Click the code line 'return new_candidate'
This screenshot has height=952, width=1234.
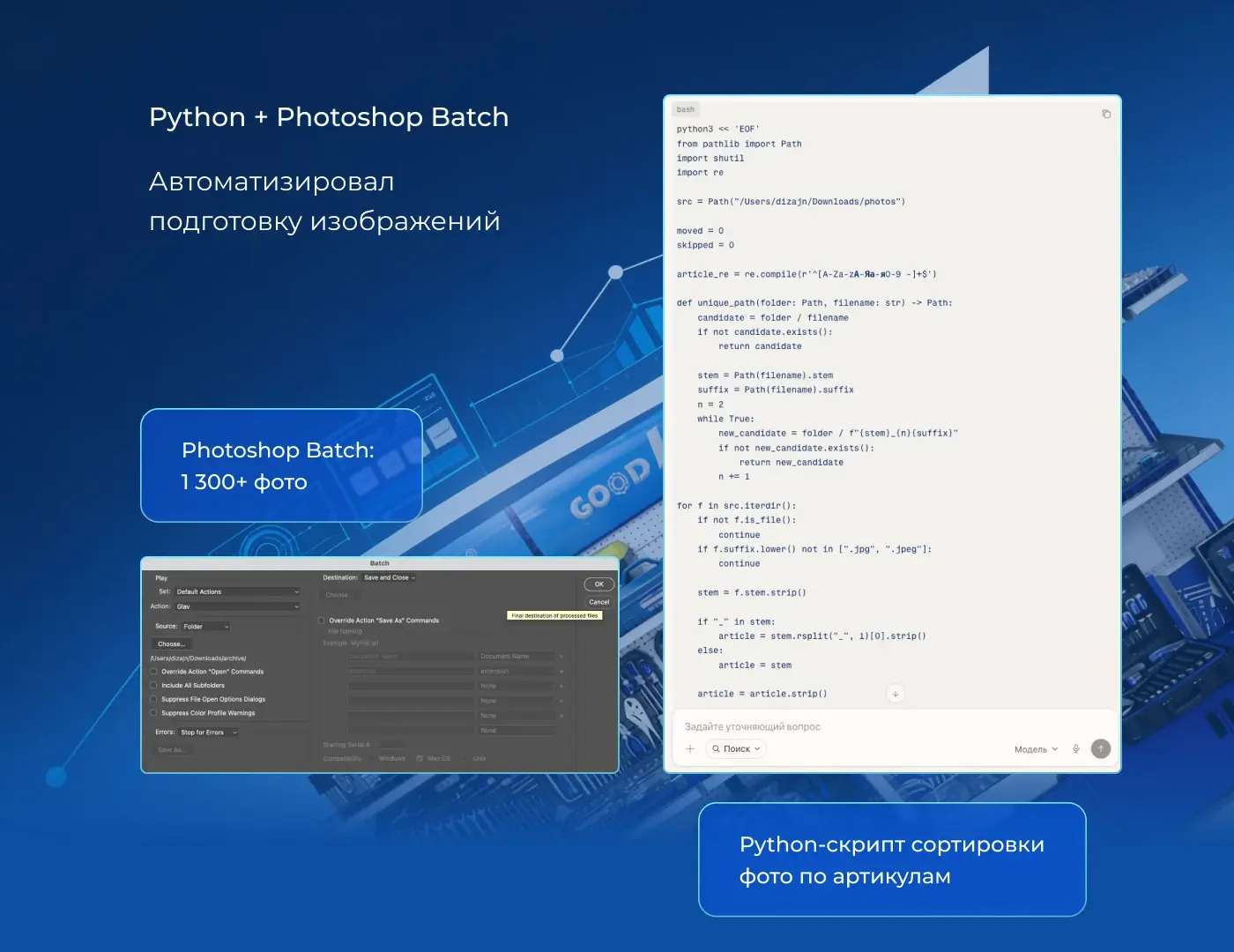click(791, 462)
